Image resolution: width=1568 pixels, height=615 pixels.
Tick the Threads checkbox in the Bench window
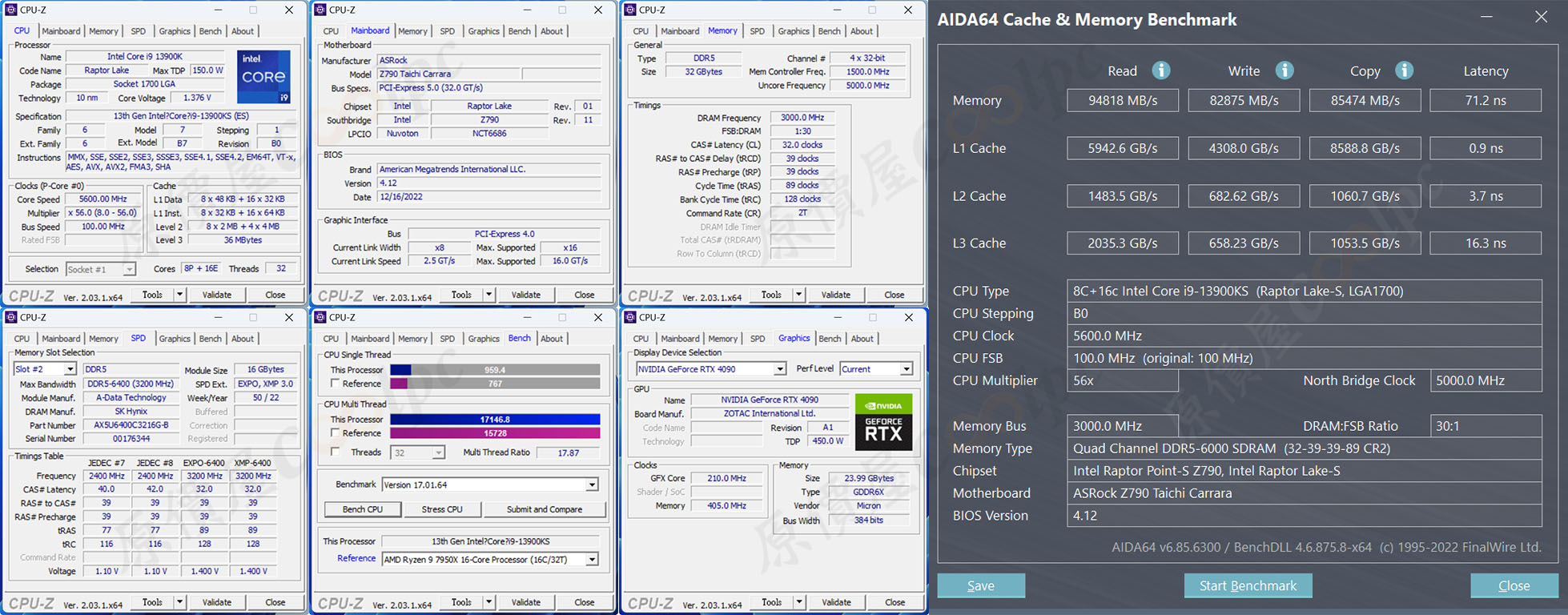coord(335,452)
